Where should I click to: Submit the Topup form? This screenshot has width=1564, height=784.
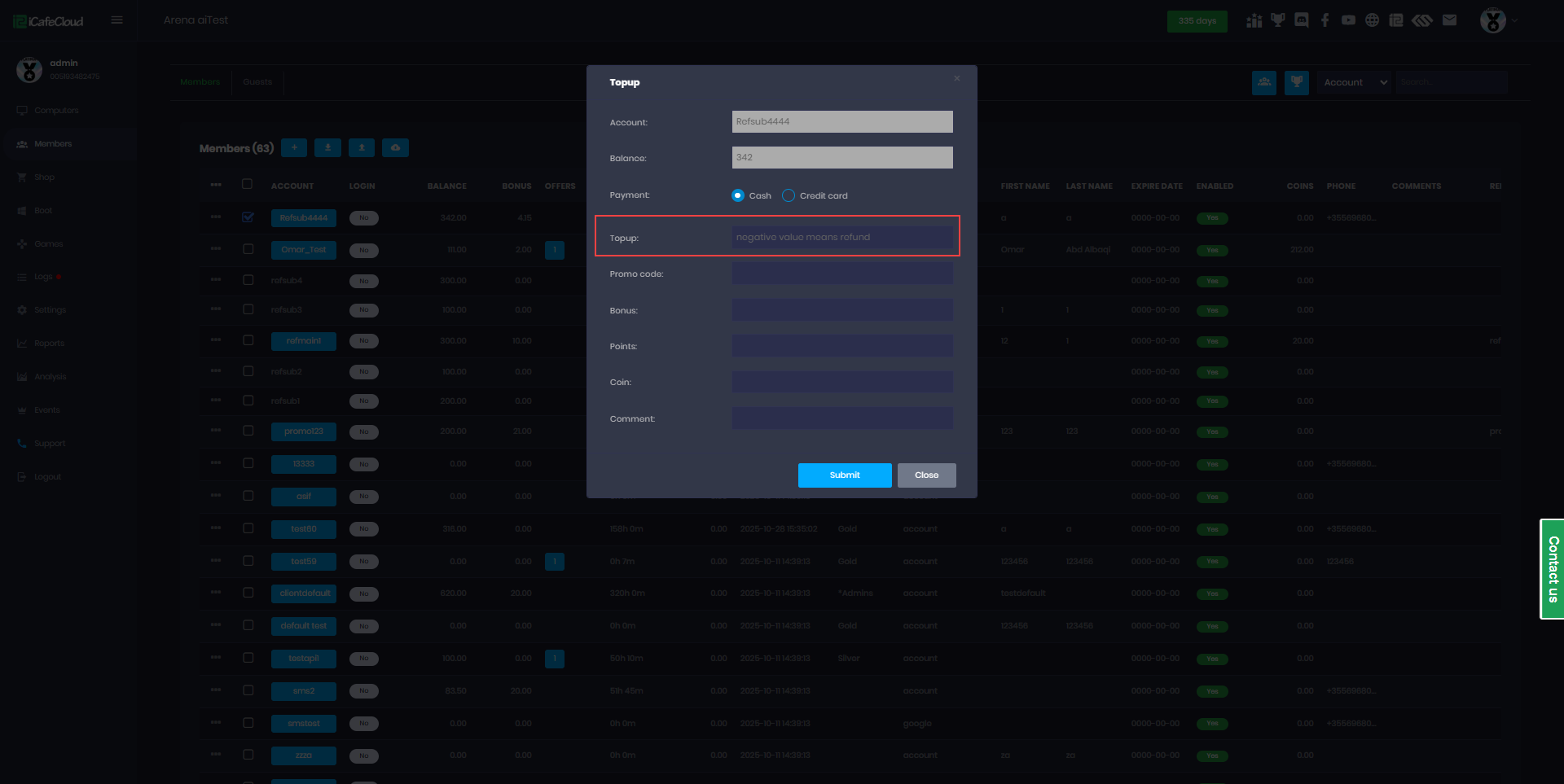(844, 475)
